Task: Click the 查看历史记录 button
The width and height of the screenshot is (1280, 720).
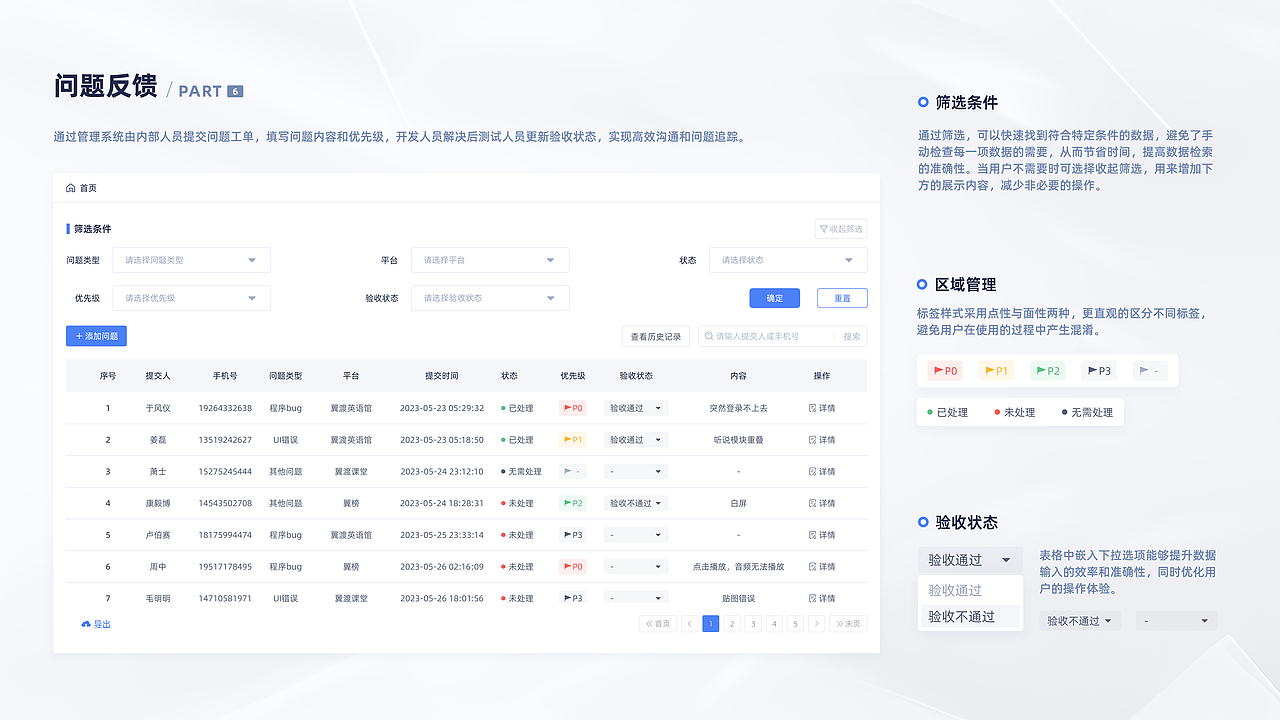Action: (655, 336)
